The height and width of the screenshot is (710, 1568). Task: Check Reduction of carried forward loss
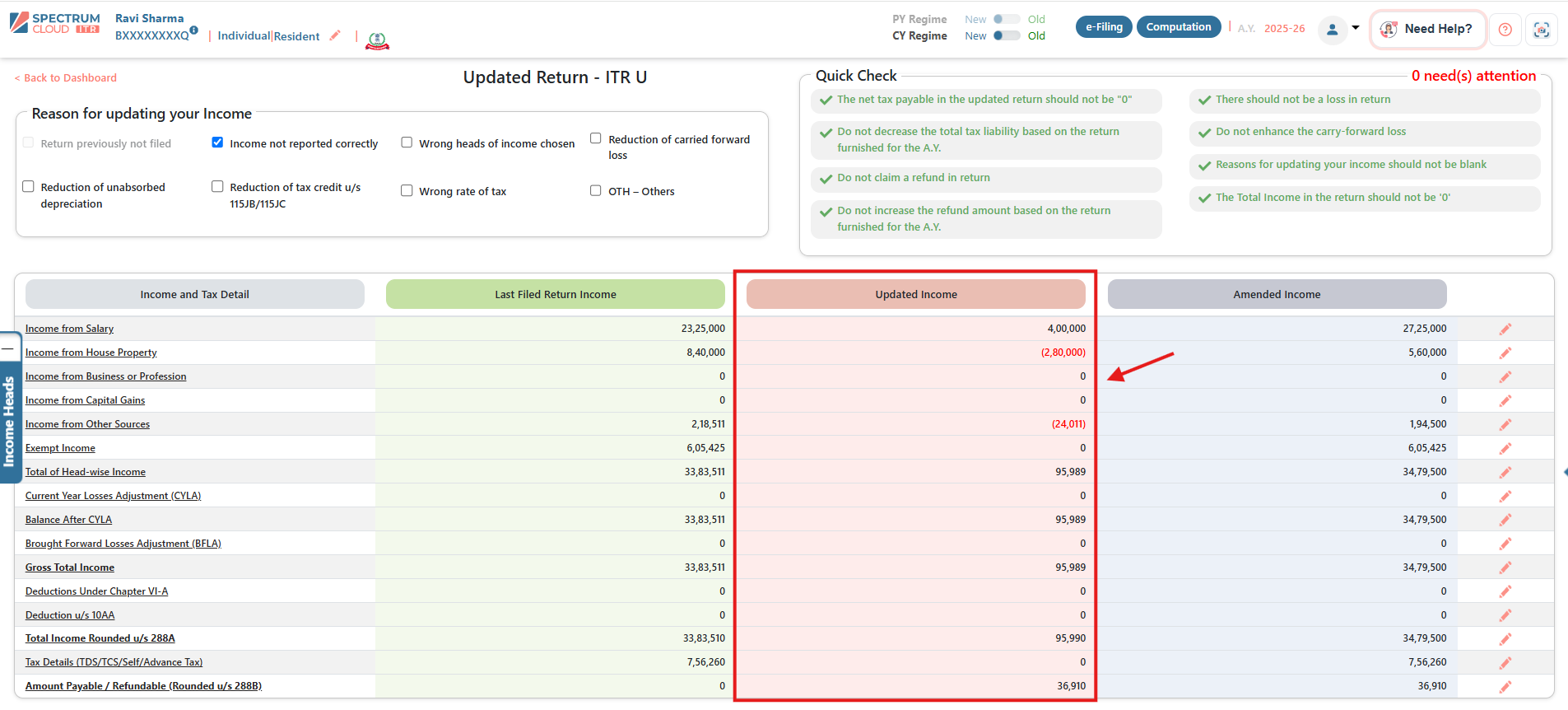596,138
